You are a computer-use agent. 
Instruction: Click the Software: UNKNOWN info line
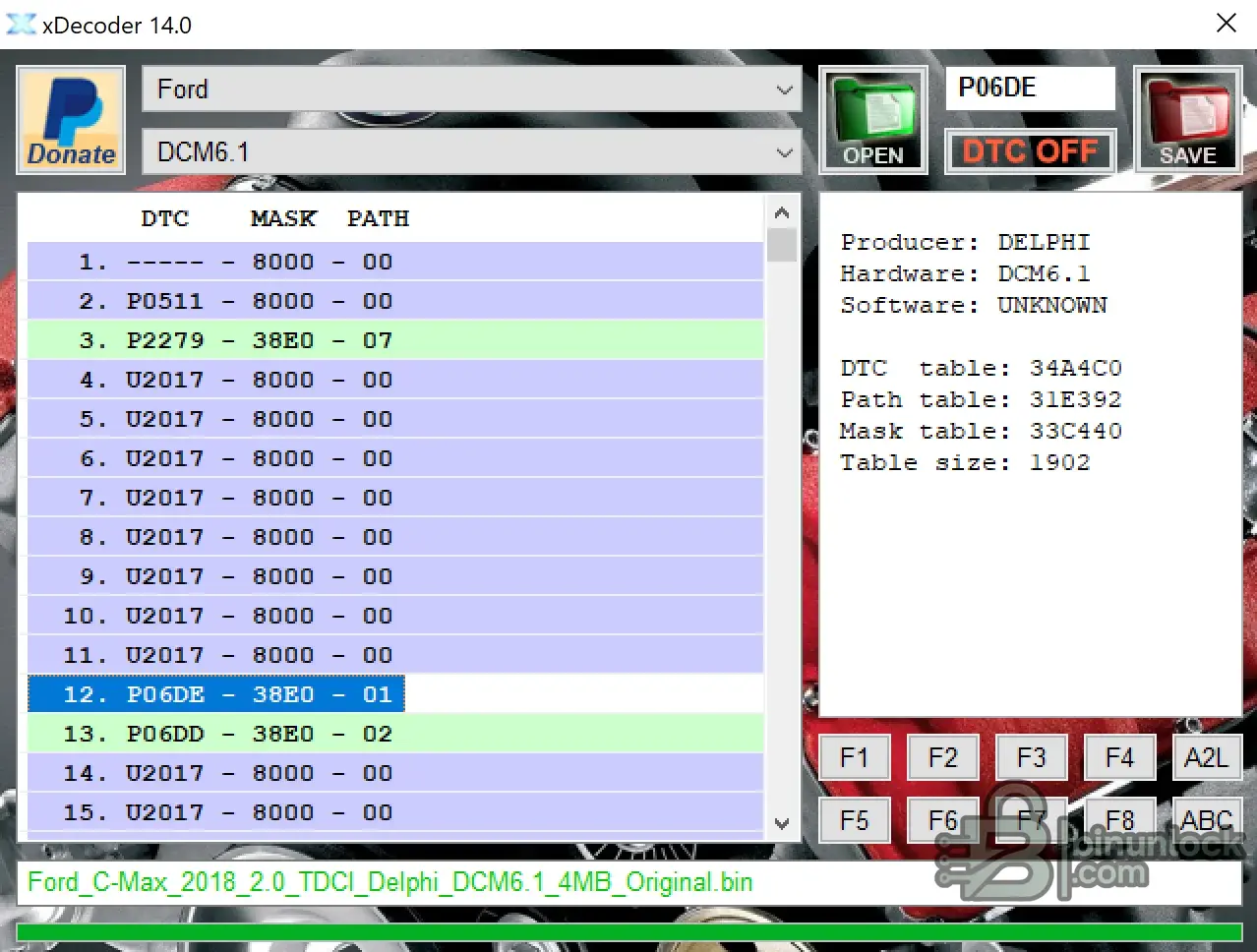pos(973,305)
